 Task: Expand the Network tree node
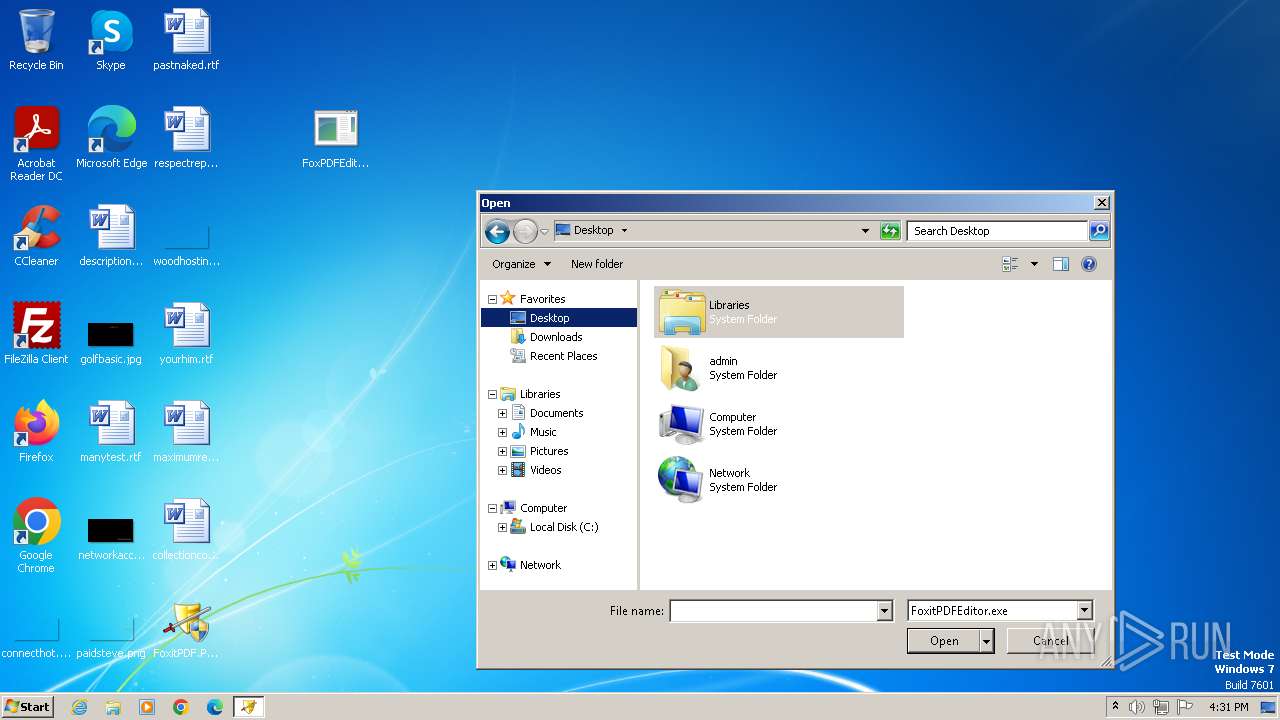492,565
